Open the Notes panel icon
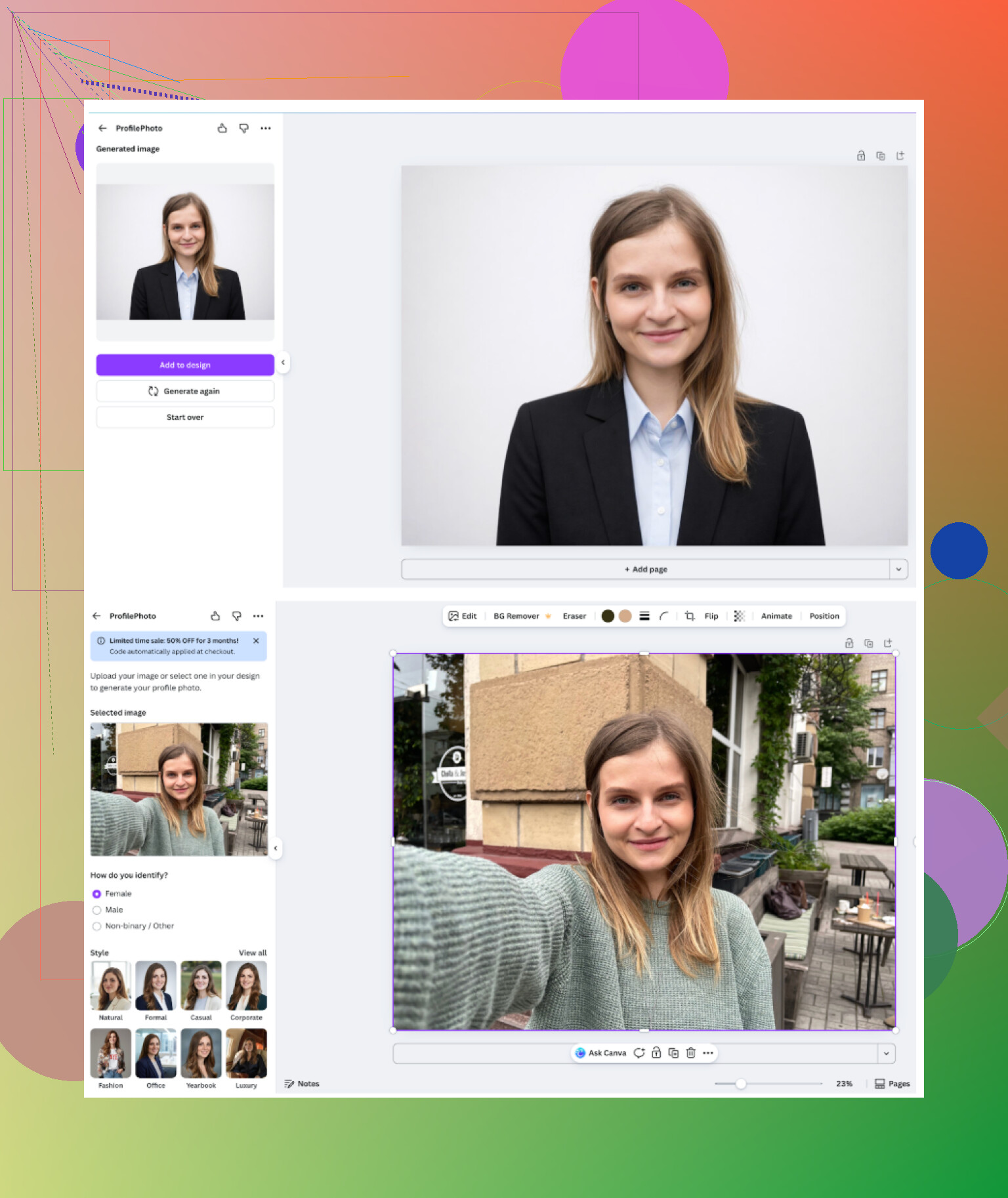The image size is (1008, 1198). pos(289,1084)
